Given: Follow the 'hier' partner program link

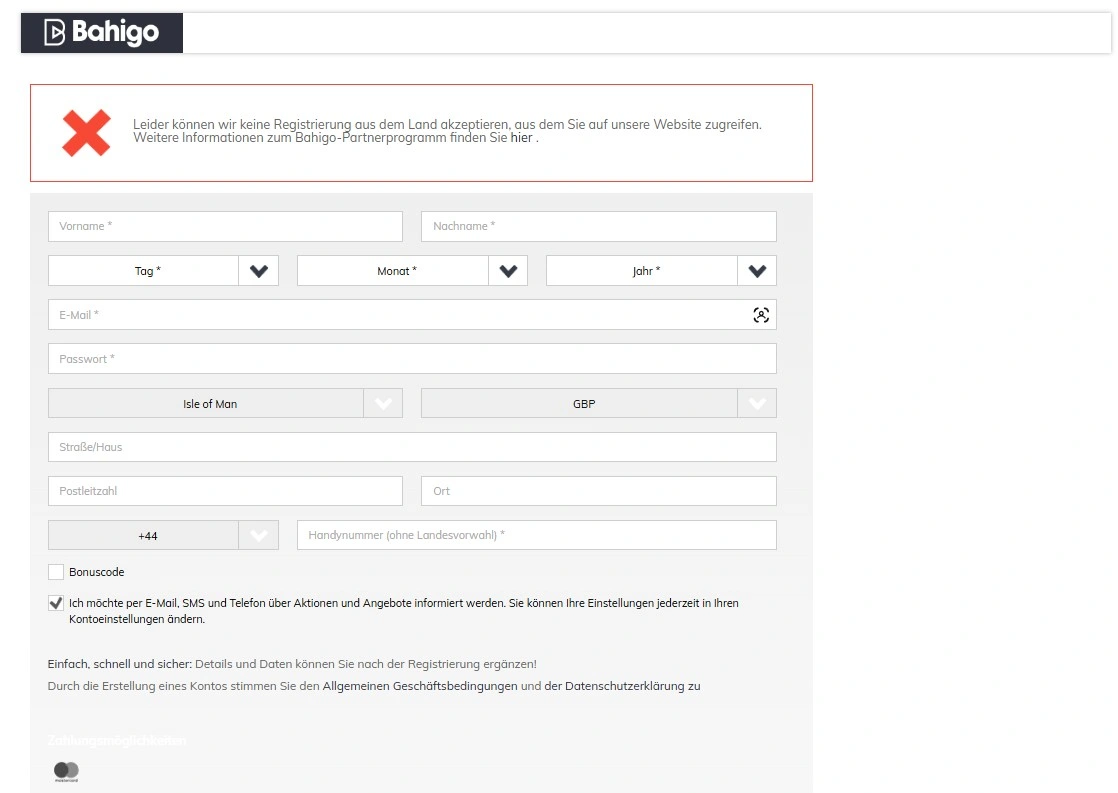Looking at the screenshot, I should click(521, 138).
